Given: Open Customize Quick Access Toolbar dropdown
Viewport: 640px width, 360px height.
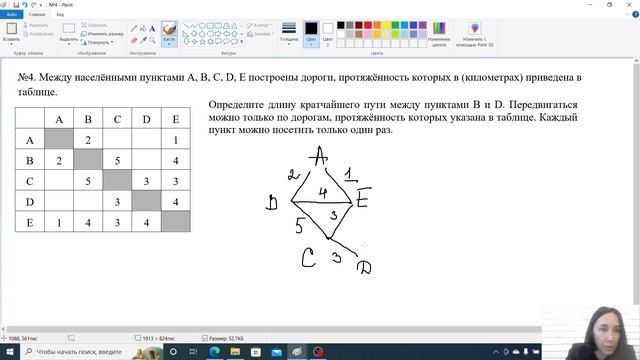Looking at the screenshot, I should coord(41,5).
